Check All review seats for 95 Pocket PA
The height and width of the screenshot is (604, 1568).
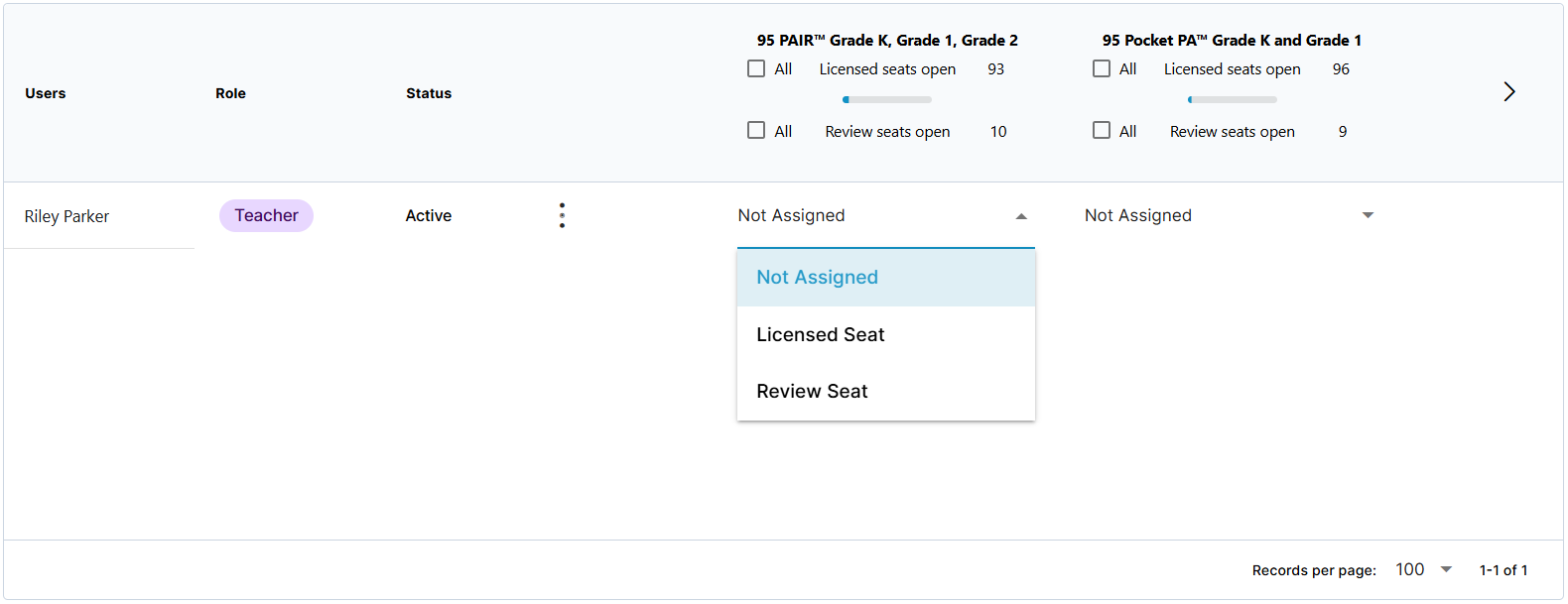click(1102, 130)
